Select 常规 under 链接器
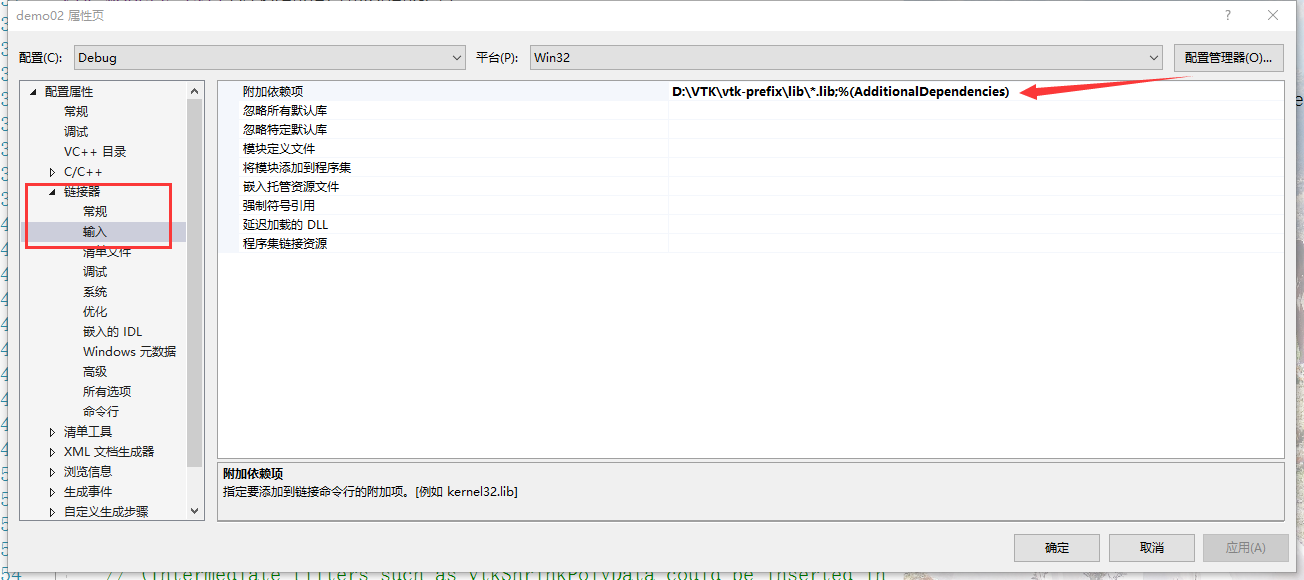 (95, 211)
